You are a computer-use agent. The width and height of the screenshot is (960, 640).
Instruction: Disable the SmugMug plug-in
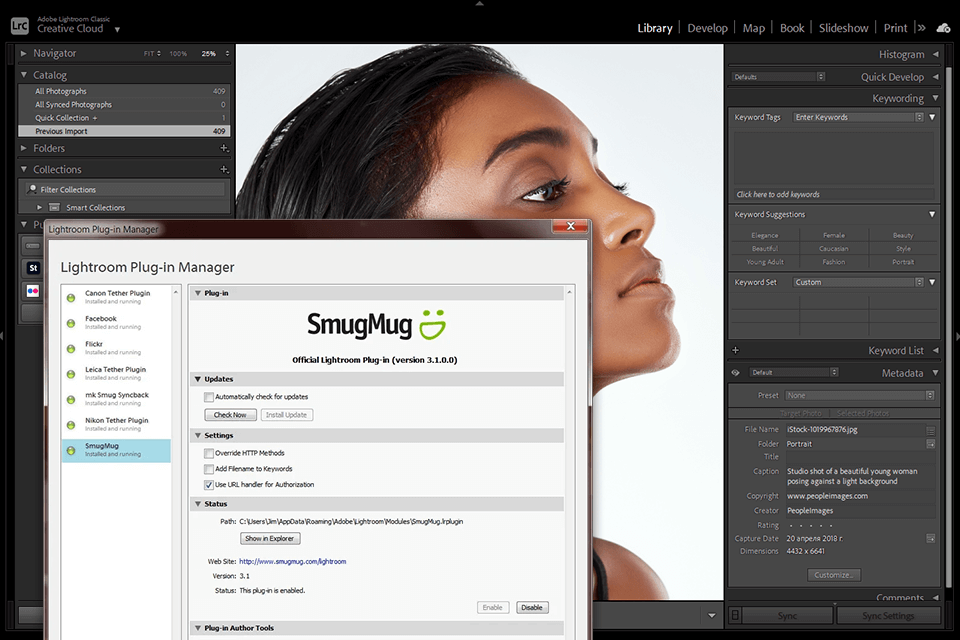532,608
